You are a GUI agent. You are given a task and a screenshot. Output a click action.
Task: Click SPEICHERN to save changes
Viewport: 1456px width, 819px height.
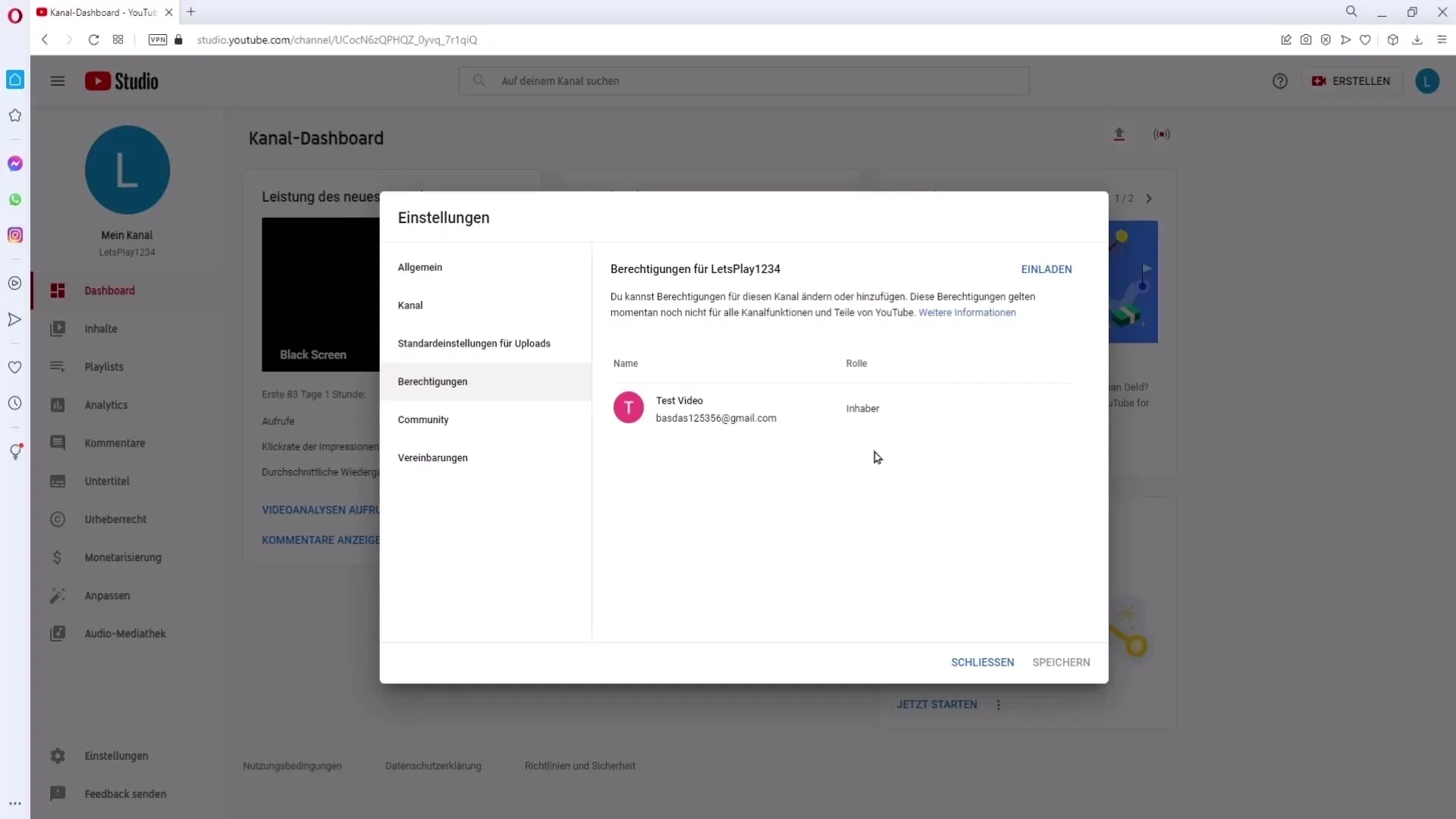[x=1061, y=662]
